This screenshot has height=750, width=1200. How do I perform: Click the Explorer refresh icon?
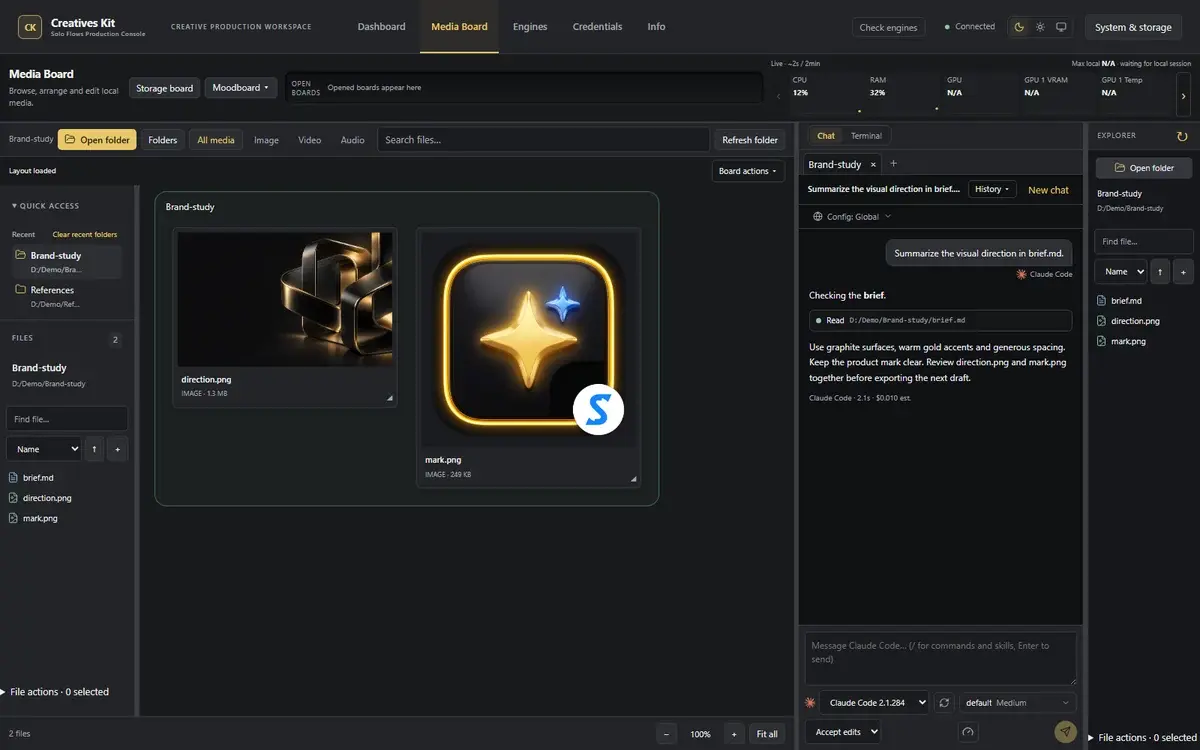tap(1182, 136)
